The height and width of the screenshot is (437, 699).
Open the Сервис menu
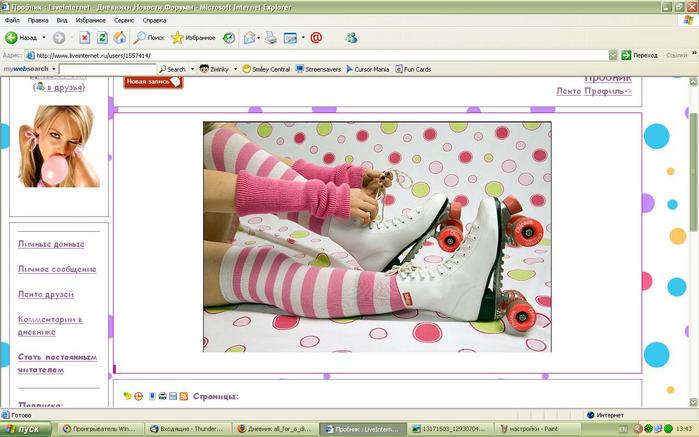(123, 21)
